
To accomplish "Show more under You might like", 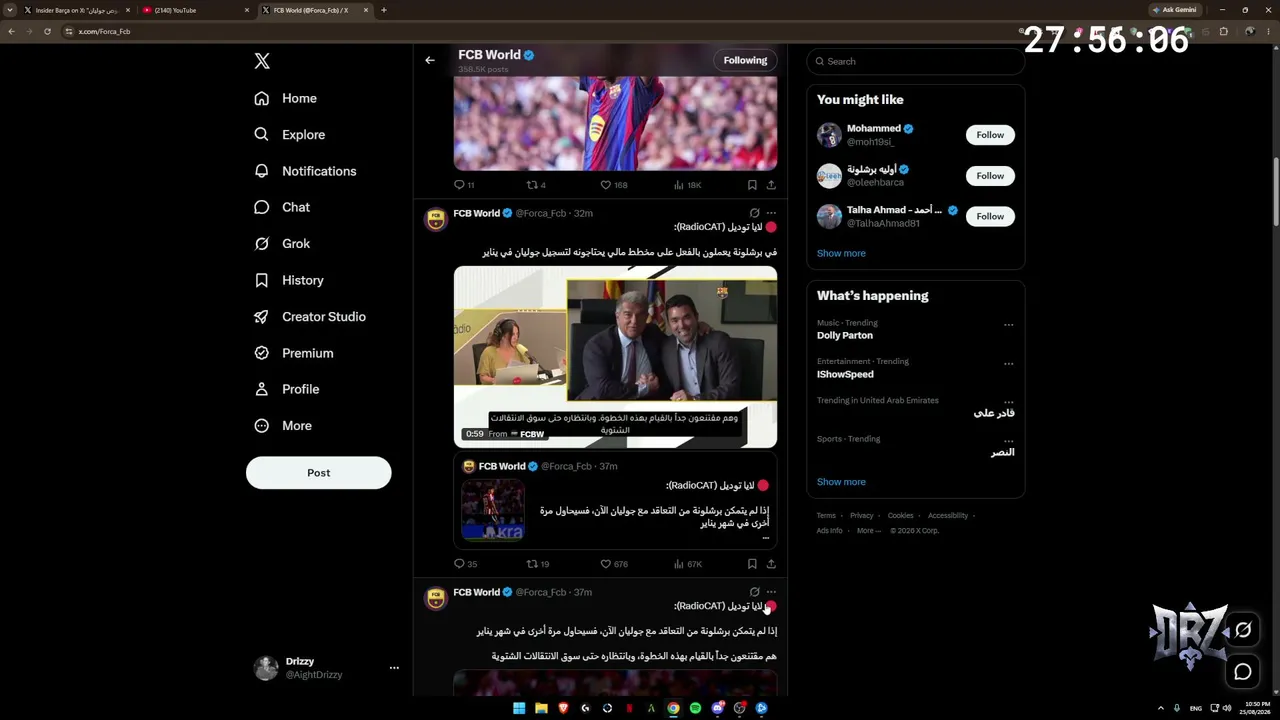I will (x=841, y=253).
